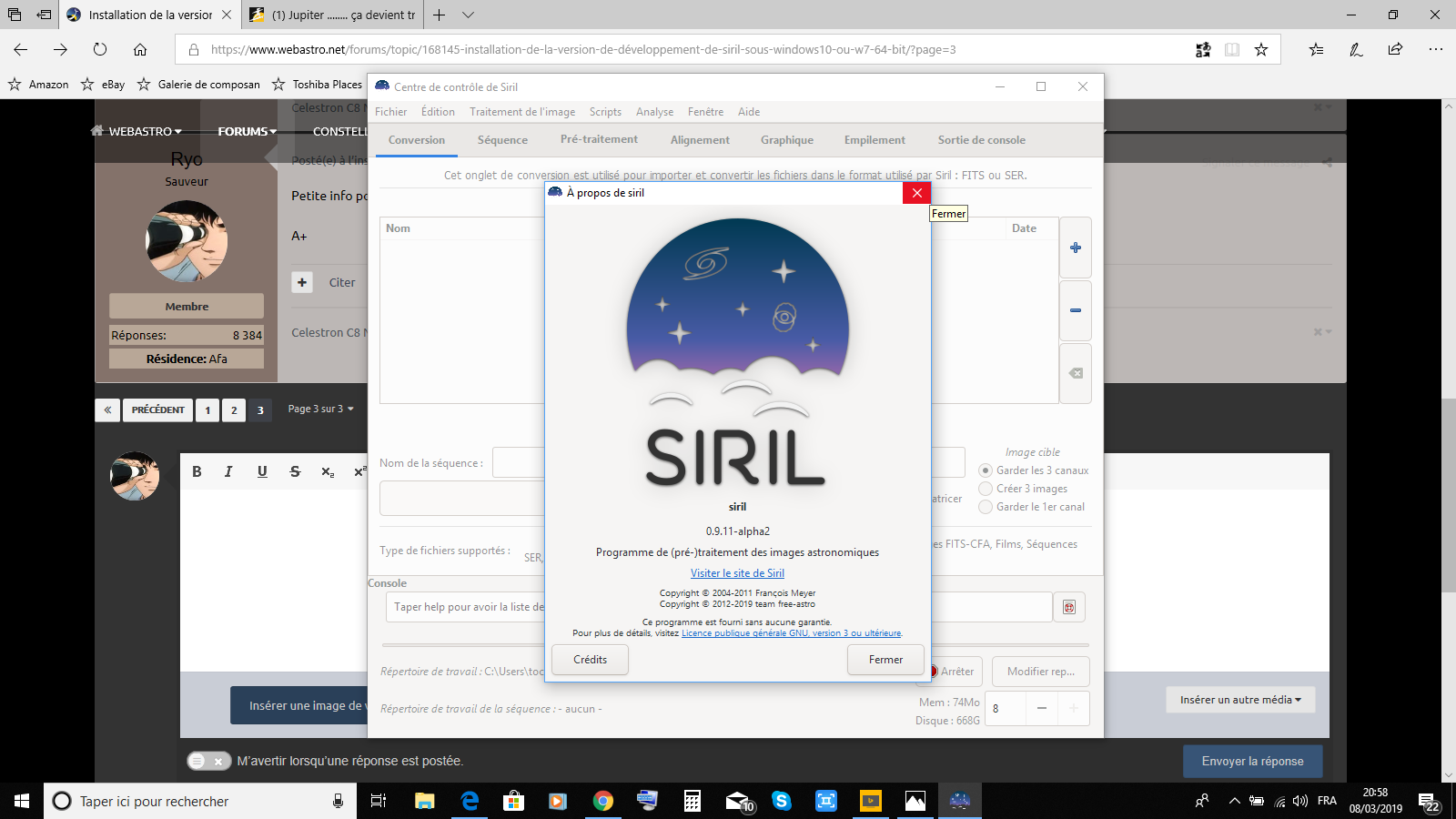Click the add notes pen icon in Edge

1356,49
